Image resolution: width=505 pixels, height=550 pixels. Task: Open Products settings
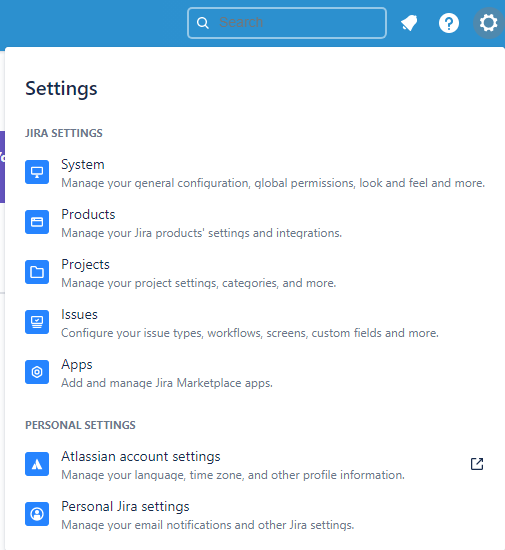point(255,222)
